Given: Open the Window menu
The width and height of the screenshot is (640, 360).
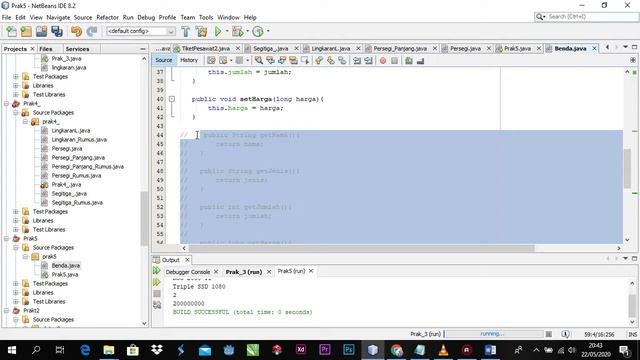Looking at the screenshot, I should [x=228, y=17].
